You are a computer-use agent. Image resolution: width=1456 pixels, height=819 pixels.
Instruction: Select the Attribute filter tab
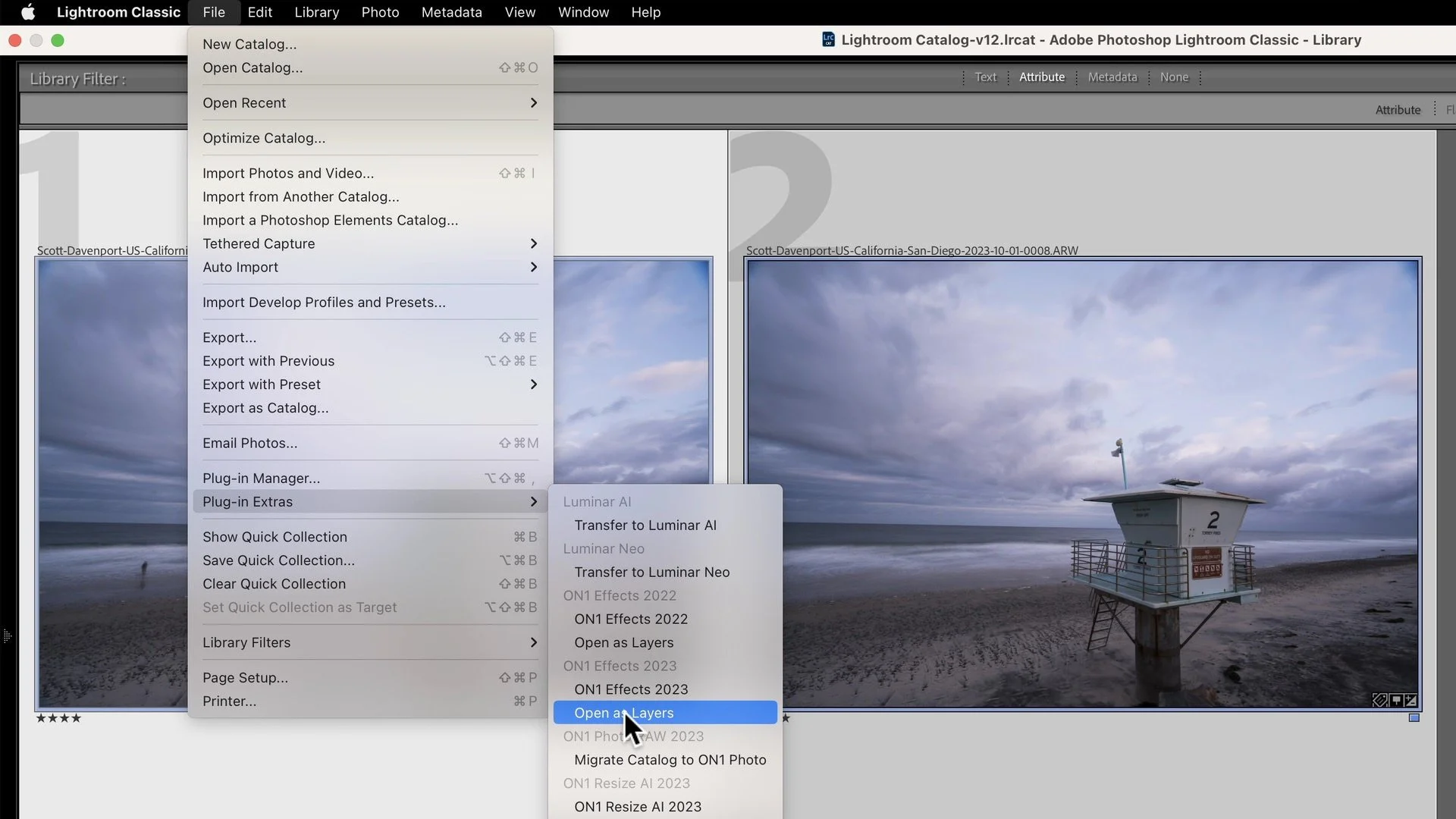(1042, 77)
